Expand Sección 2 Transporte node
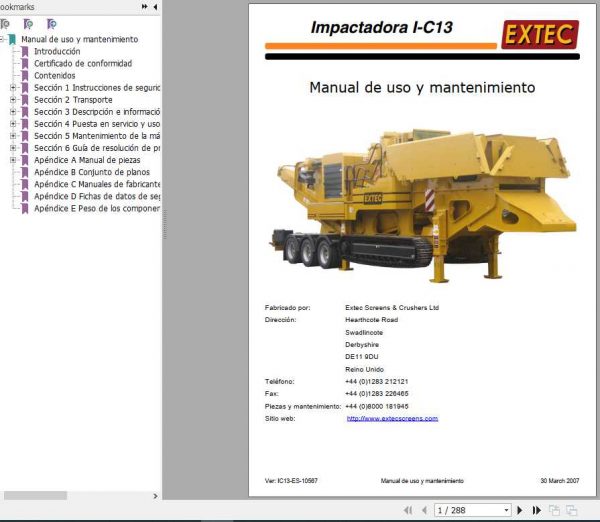 (x=13, y=100)
